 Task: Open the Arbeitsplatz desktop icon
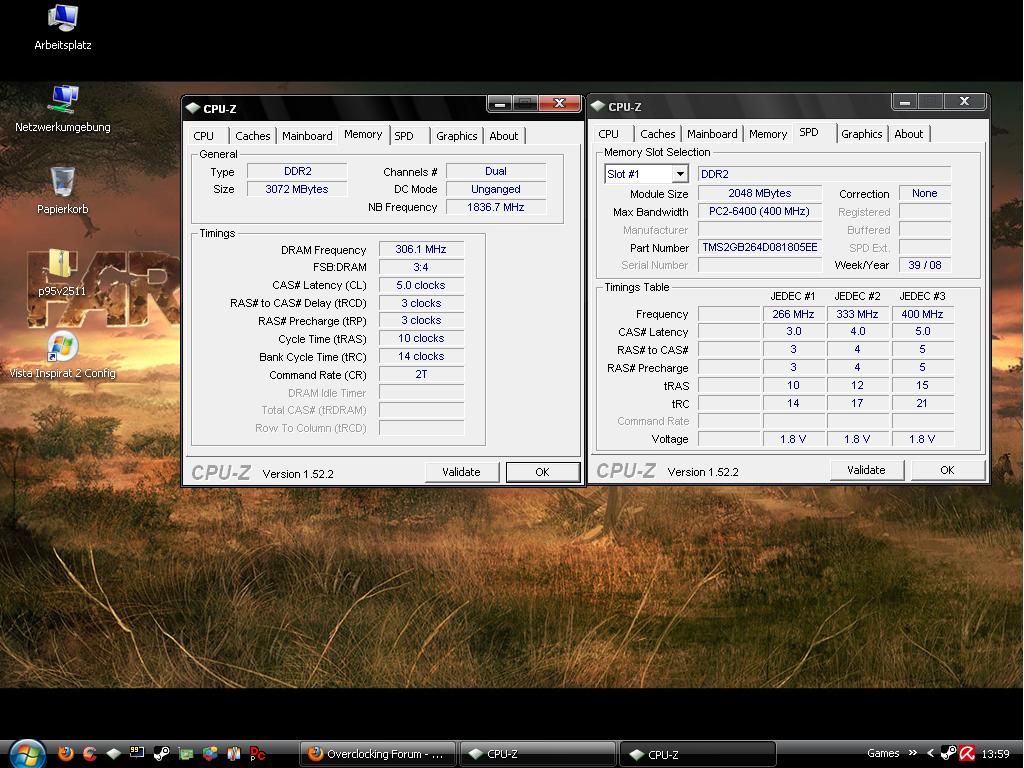[63, 19]
